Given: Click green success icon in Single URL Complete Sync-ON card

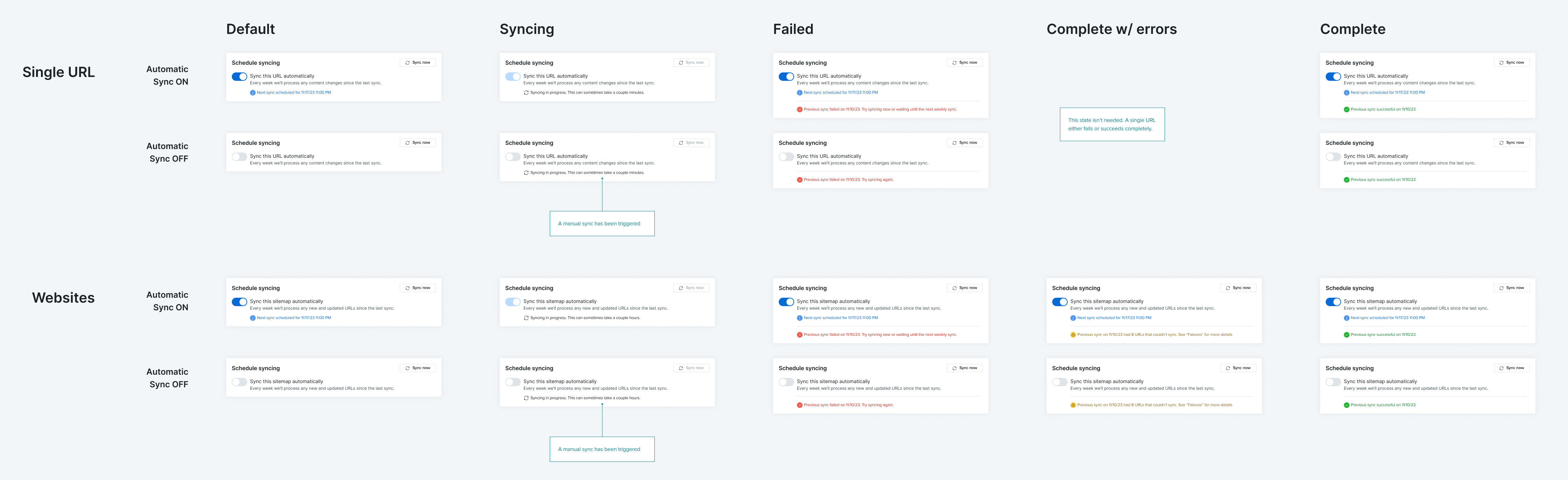Looking at the screenshot, I should click(x=1346, y=110).
